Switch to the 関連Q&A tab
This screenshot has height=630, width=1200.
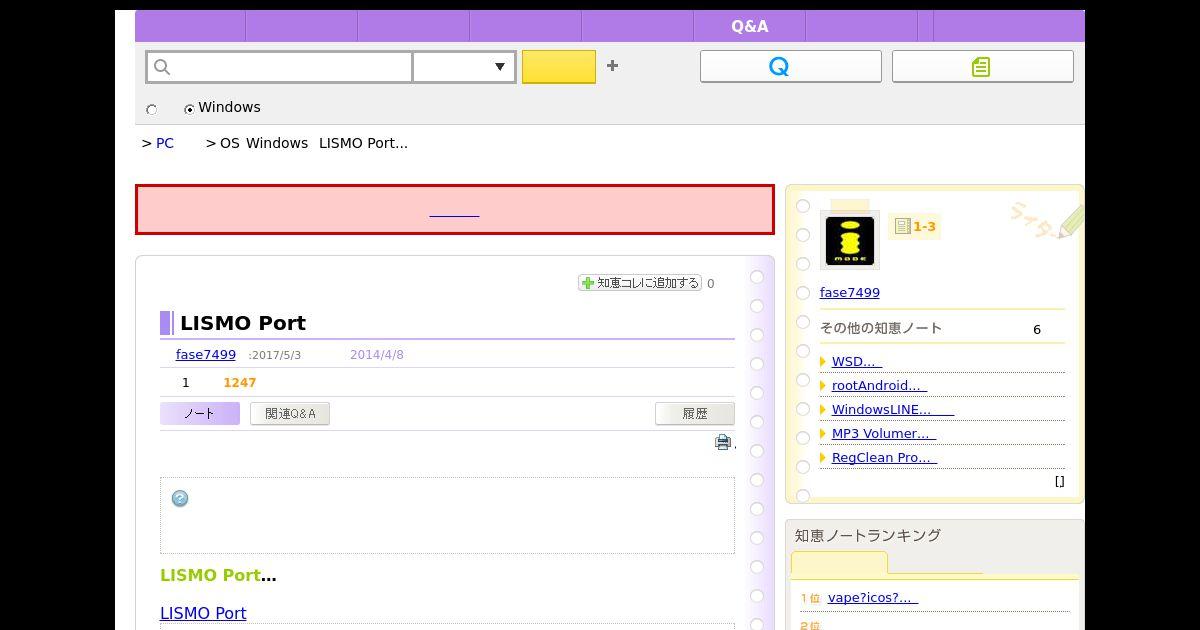[x=290, y=414]
